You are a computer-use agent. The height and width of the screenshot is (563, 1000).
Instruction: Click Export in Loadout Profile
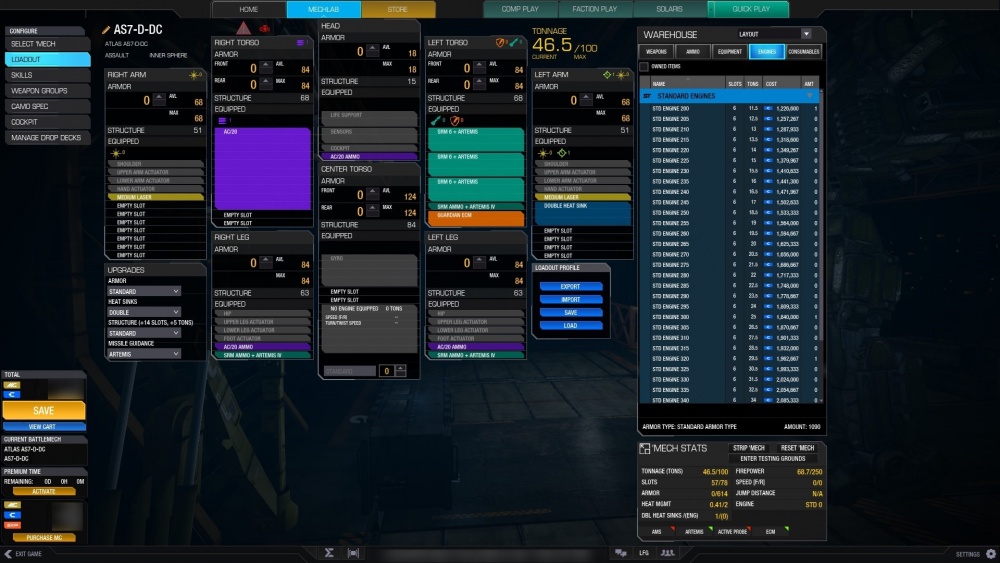tap(570, 286)
